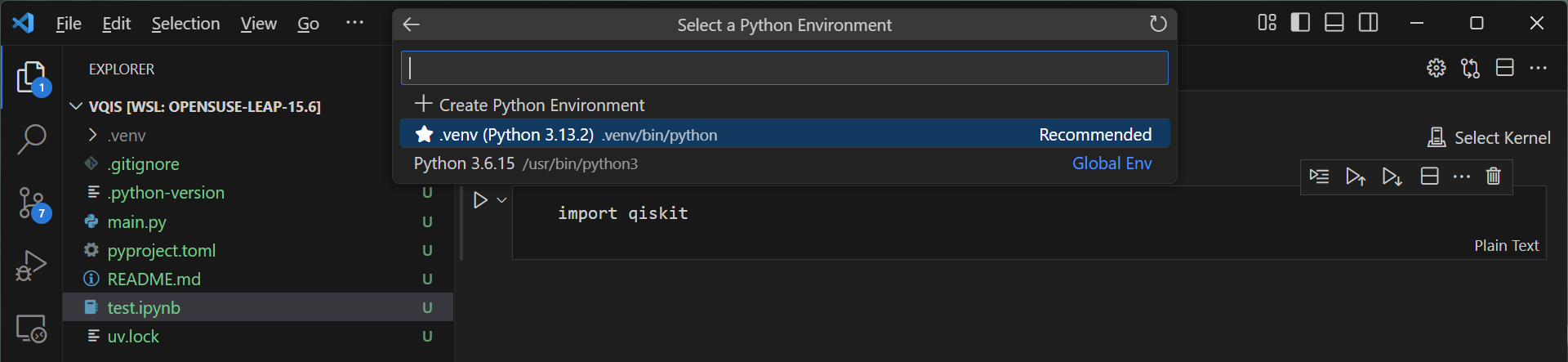This screenshot has height=362, width=1568.
Task: Click the environment search input field
Action: [x=784, y=68]
